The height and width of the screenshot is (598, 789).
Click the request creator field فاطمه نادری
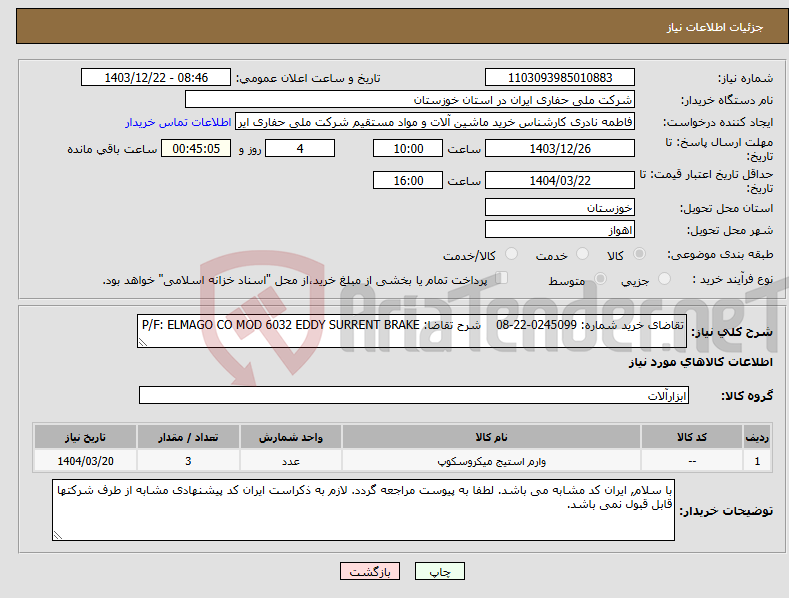coord(435,122)
